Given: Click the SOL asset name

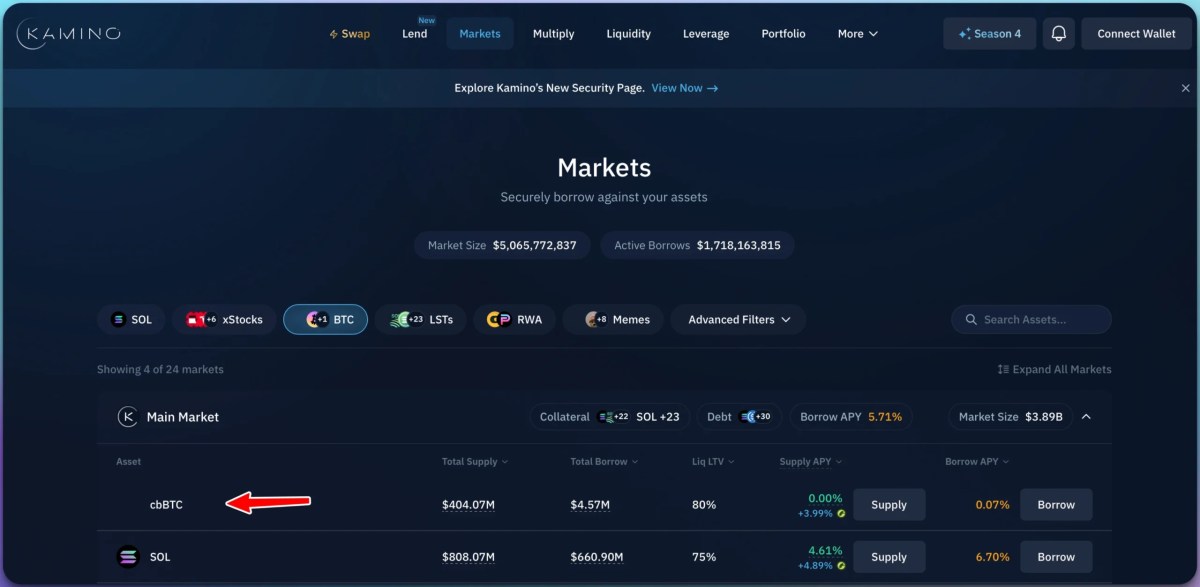Looking at the screenshot, I should pos(160,557).
